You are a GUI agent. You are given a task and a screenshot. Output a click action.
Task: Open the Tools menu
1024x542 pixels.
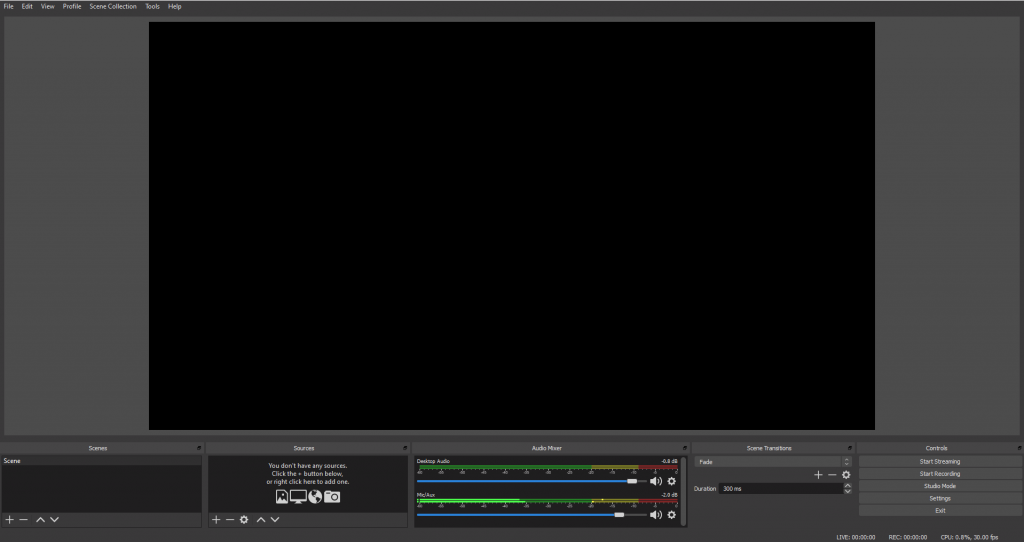coord(152,6)
